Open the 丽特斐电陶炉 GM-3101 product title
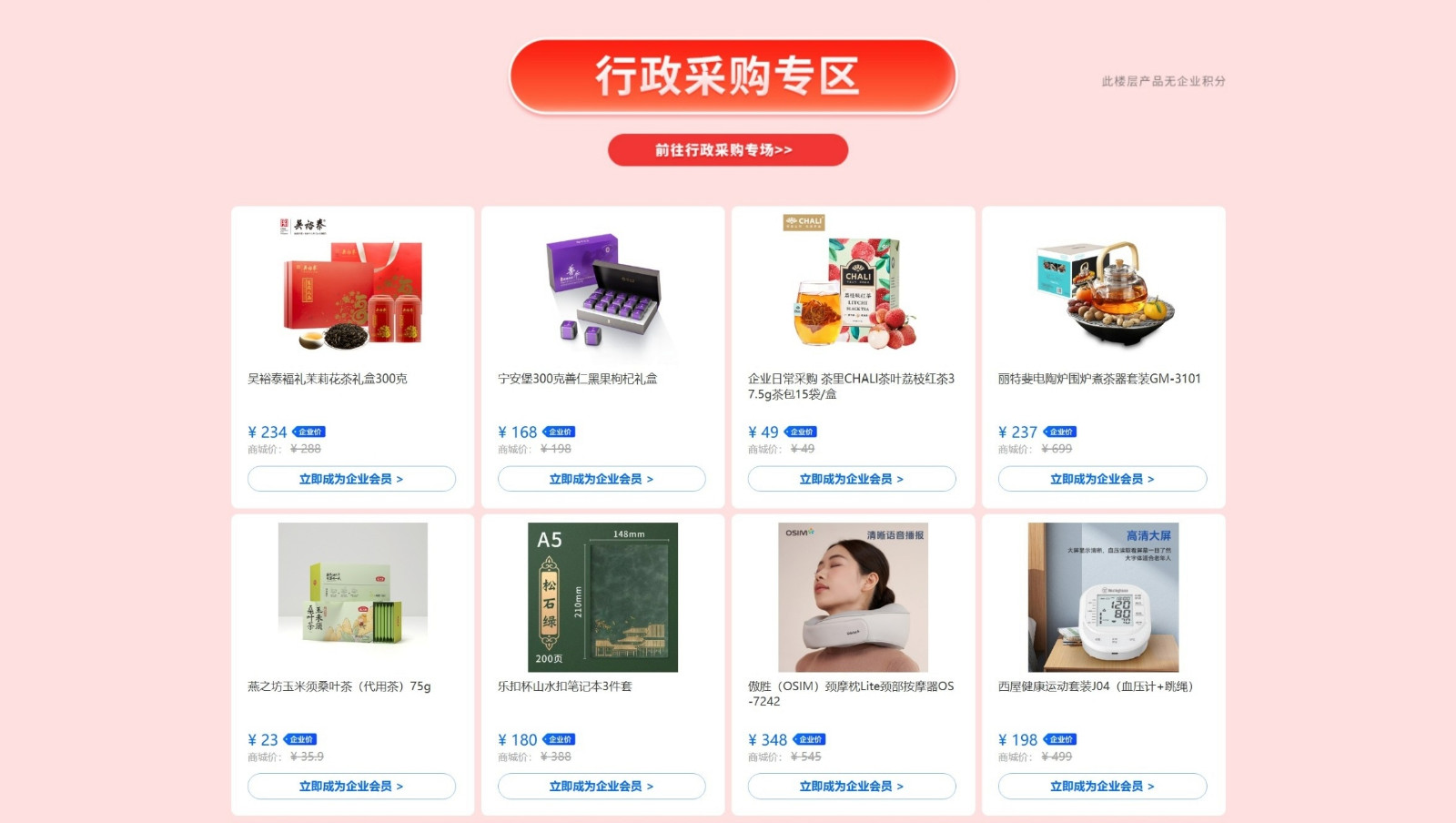This screenshot has width=1456, height=823. (x=1099, y=379)
